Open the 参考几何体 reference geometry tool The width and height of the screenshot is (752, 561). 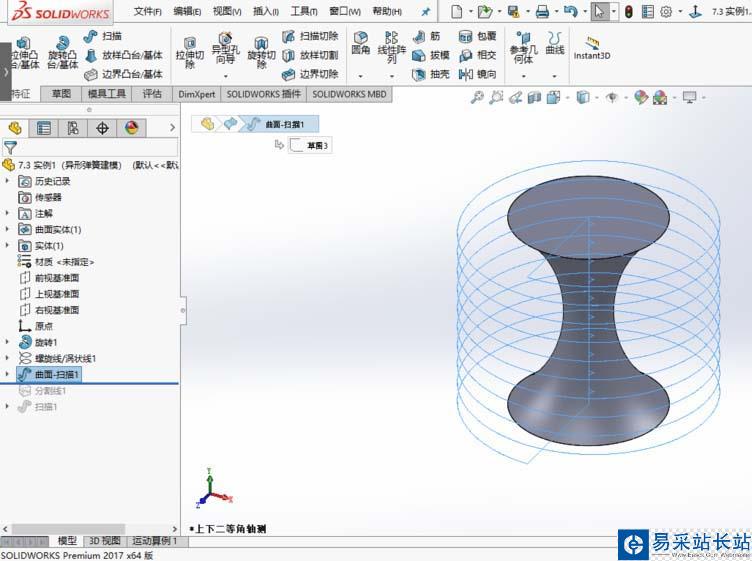523,48
